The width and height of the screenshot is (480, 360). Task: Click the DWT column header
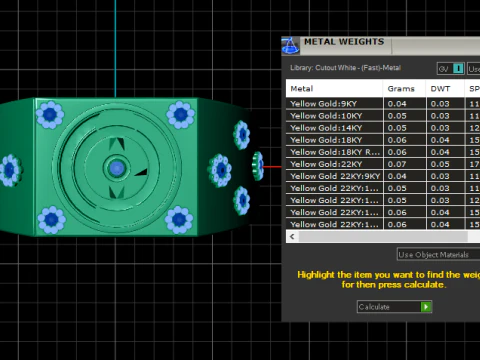pyautogui.click(x=445, y=89)
